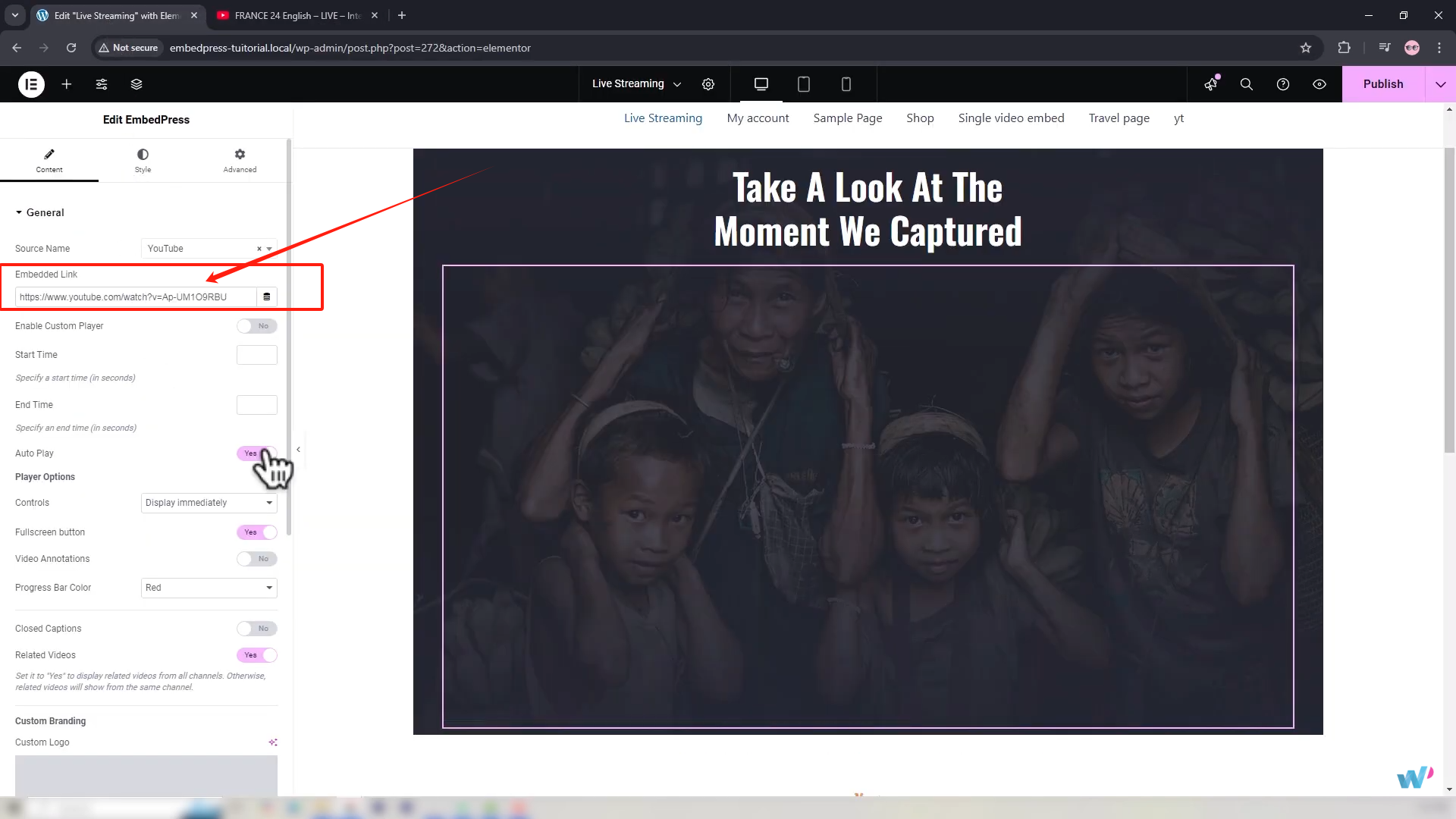Viewport: 1456px width, 819px height.
Task: Preview changes with eye icon
Action: click(x=1319, y=84)
